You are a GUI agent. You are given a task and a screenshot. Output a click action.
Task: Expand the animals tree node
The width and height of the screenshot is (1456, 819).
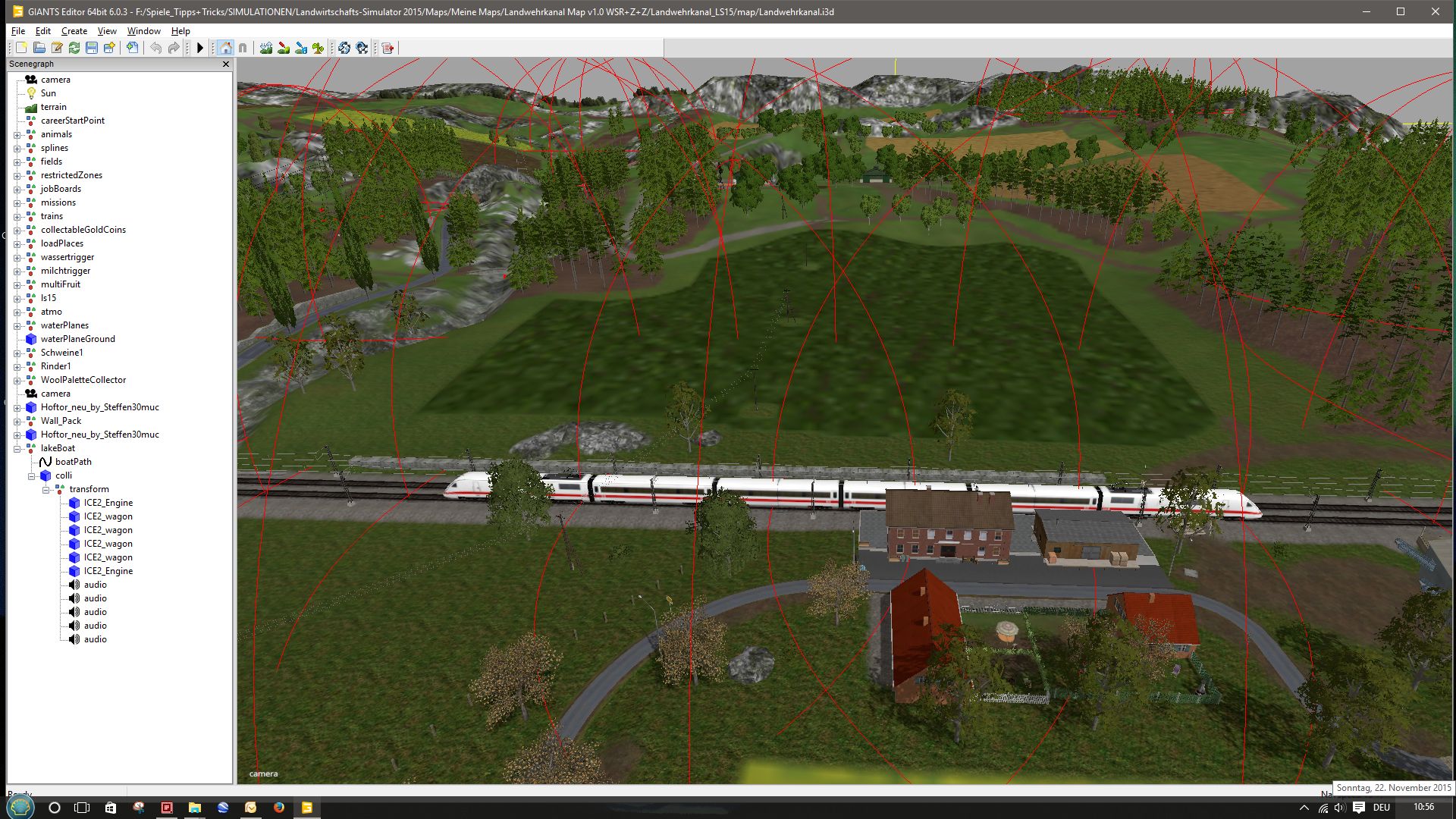(x=17, y=134)
